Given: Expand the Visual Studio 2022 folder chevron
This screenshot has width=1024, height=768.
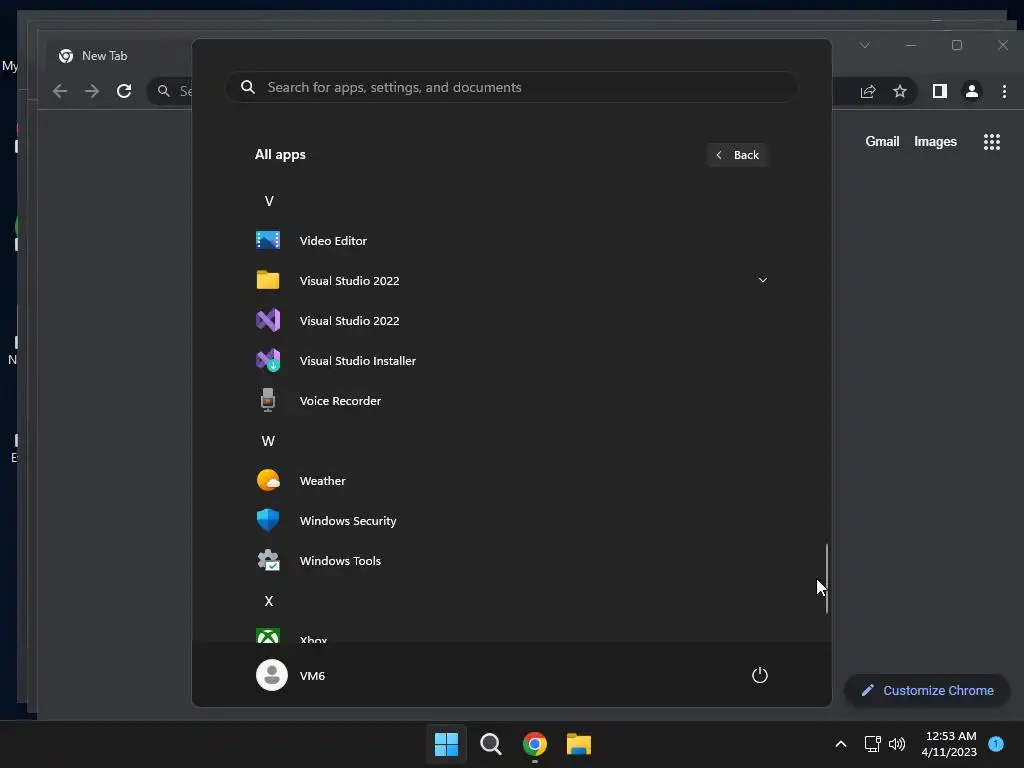Looking at the screenshot, I should pos(763,280).
